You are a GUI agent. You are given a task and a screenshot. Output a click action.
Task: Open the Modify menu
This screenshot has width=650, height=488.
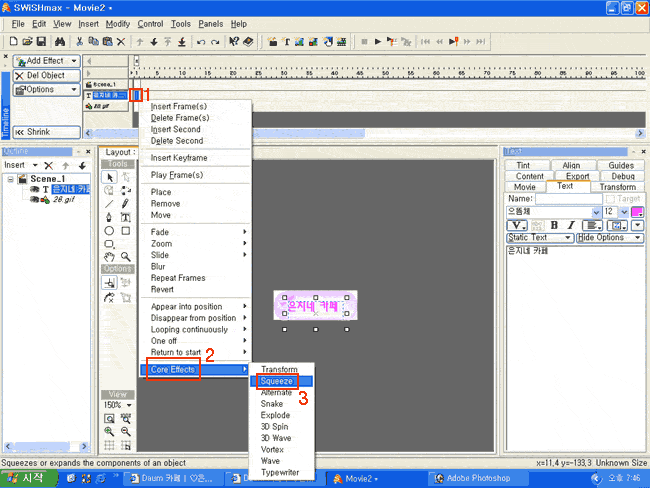click(x=118, y=24)
